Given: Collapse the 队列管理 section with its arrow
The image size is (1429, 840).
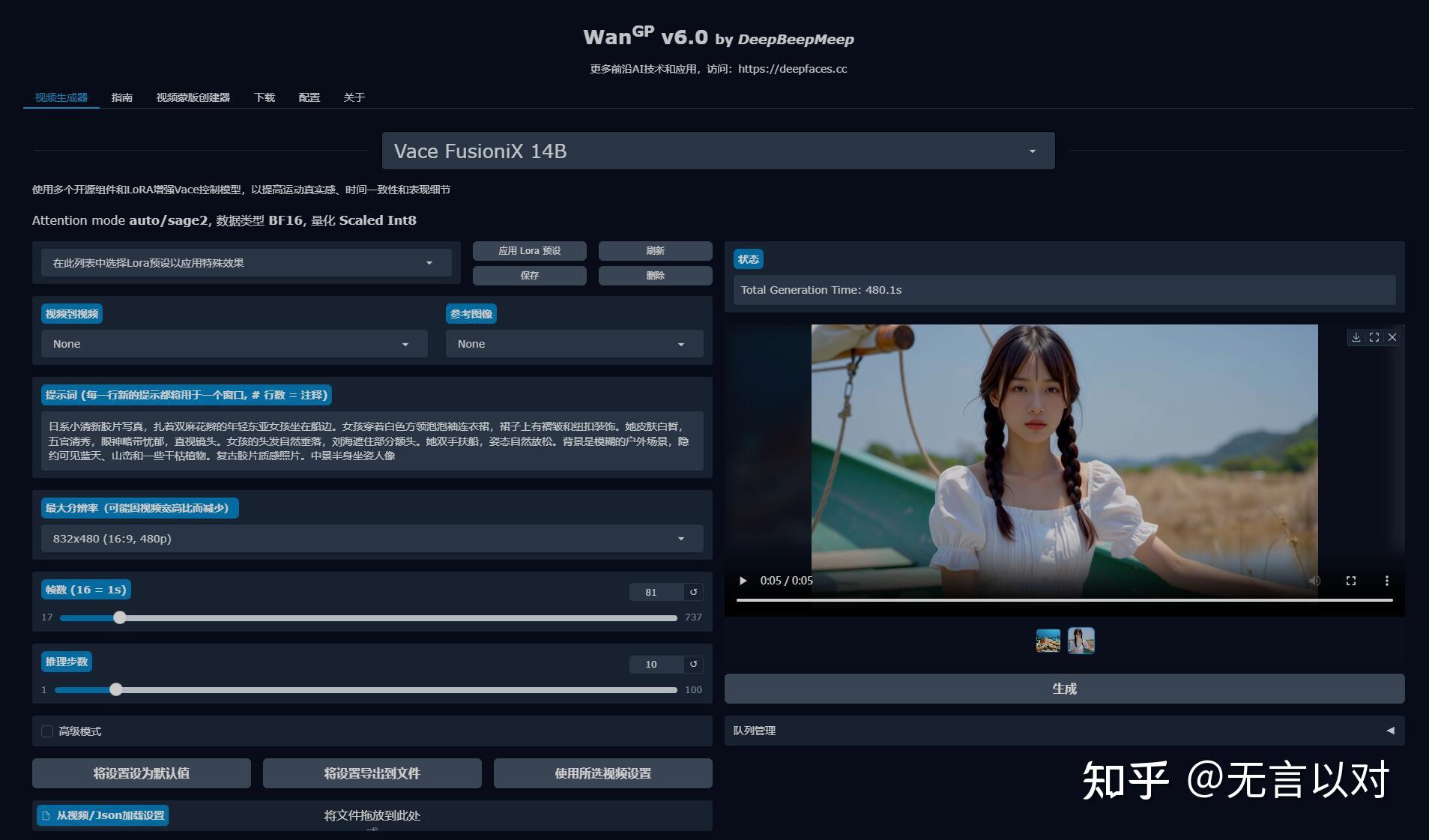Looking at the screenshot, I should coord(1389,731).
